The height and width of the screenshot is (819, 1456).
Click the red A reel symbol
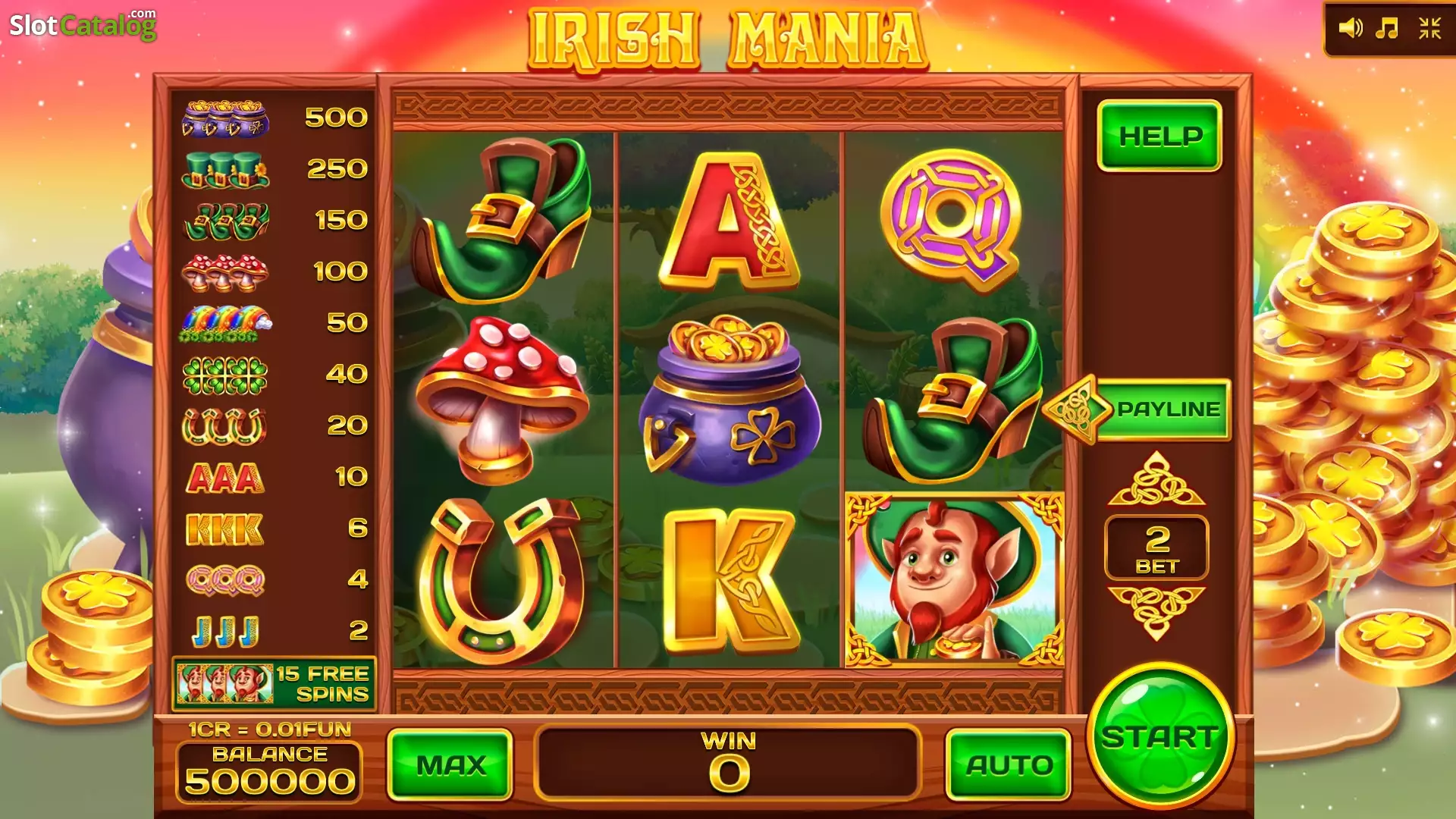[730, 221]
